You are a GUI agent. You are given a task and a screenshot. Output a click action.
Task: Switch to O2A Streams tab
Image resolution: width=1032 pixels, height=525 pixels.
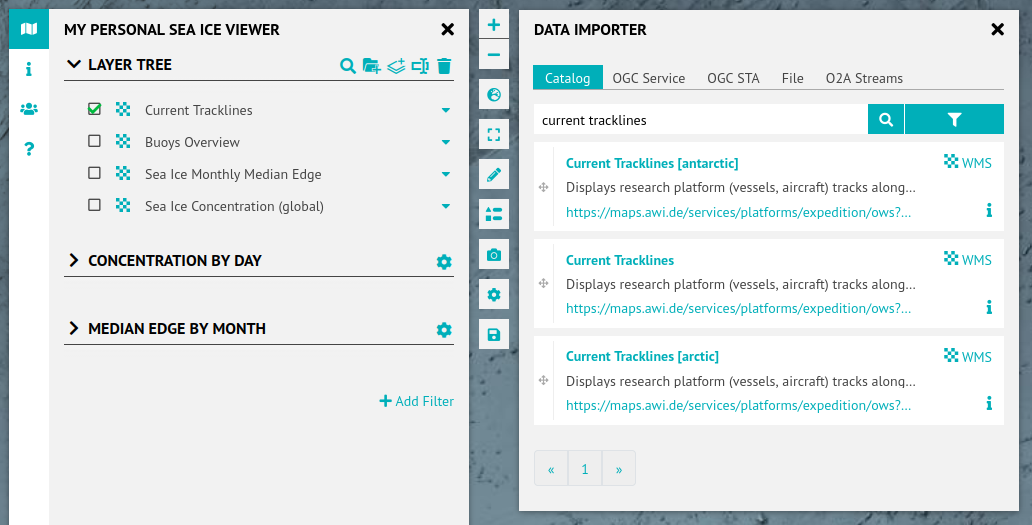(864, 78)
